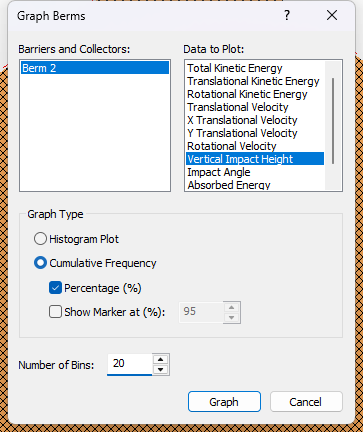This screenshot has height=432, width=363.
Task: Close the Graph Berms dialog
Action: (x=332, y=15)
